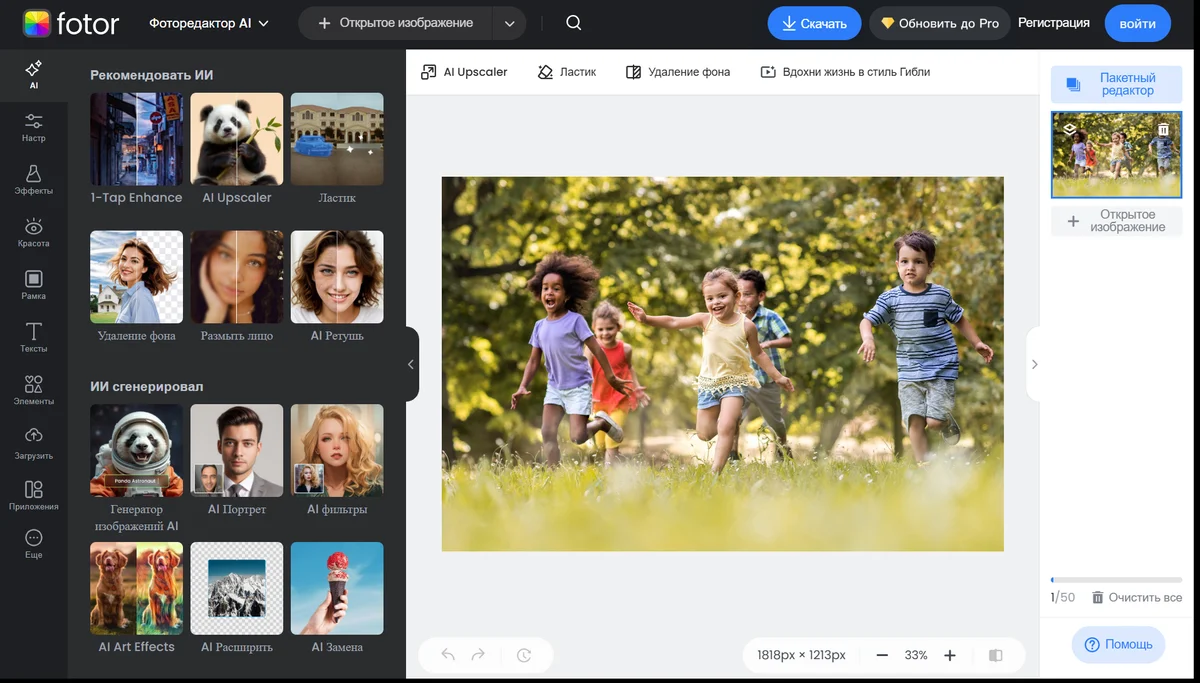
Task: Open the Элементы elements sidebar tab
Action: point(33,391)
